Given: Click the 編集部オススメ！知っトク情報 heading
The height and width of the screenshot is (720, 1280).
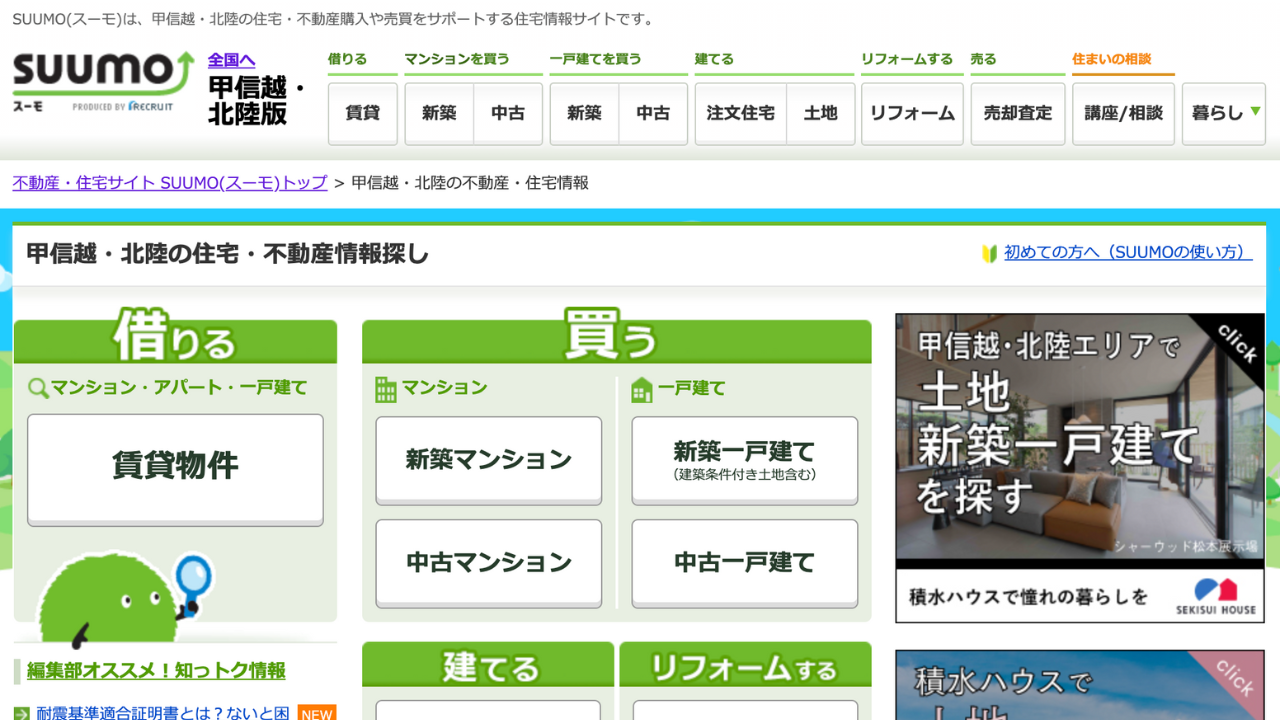Looking at the screenshot, I should click(x=156, y=670).
